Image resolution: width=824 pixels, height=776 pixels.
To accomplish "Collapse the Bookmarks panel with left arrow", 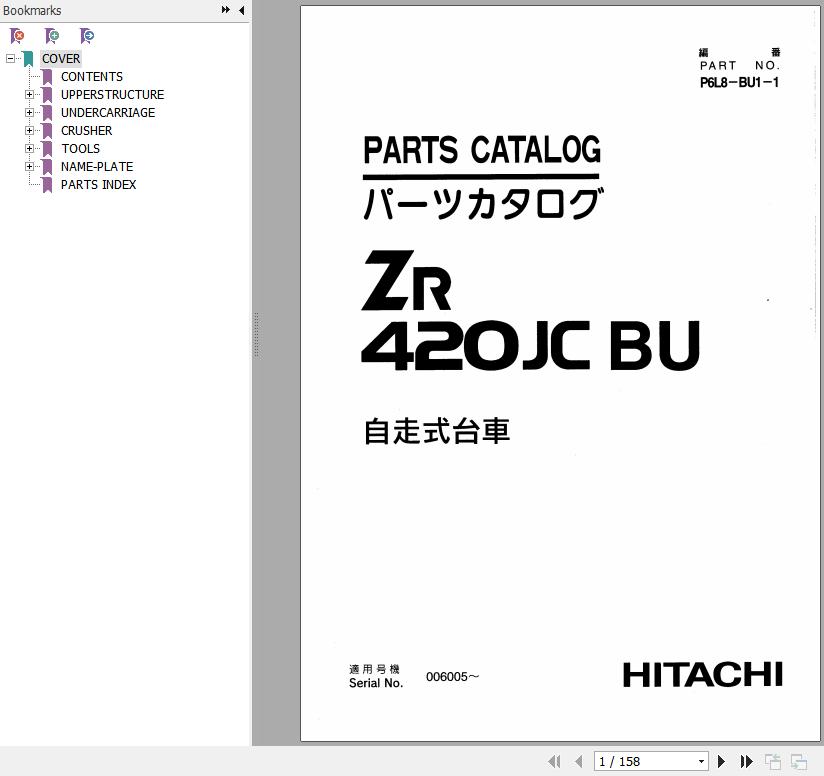I will click(241, 9).
